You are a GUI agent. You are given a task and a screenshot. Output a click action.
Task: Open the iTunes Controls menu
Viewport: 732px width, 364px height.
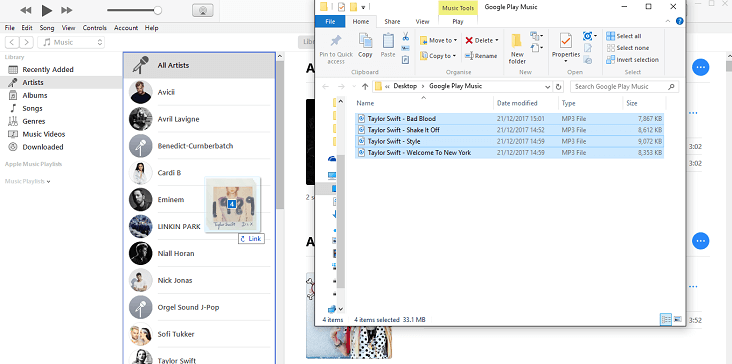[95, 28]
